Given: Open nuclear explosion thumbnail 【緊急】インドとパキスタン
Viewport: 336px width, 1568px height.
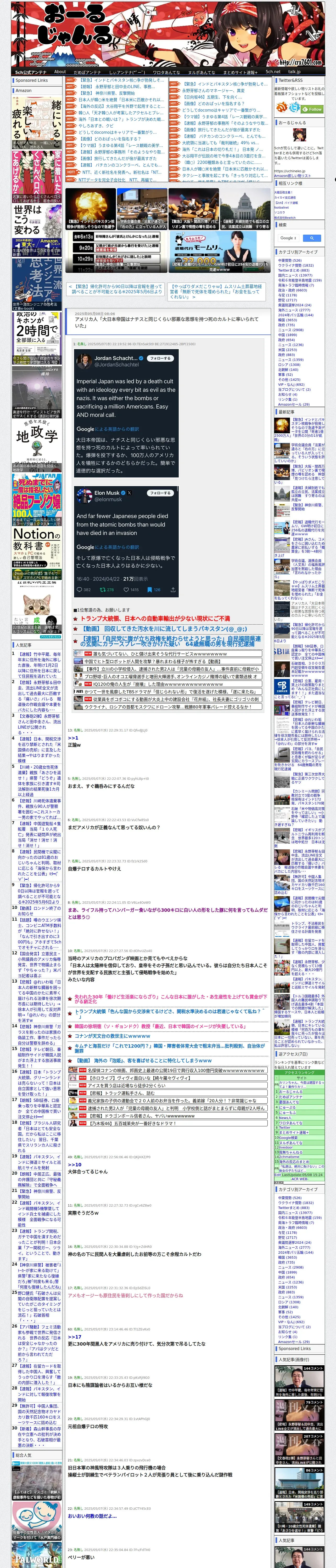Looking at the screenshot, I should pos(90,208).
